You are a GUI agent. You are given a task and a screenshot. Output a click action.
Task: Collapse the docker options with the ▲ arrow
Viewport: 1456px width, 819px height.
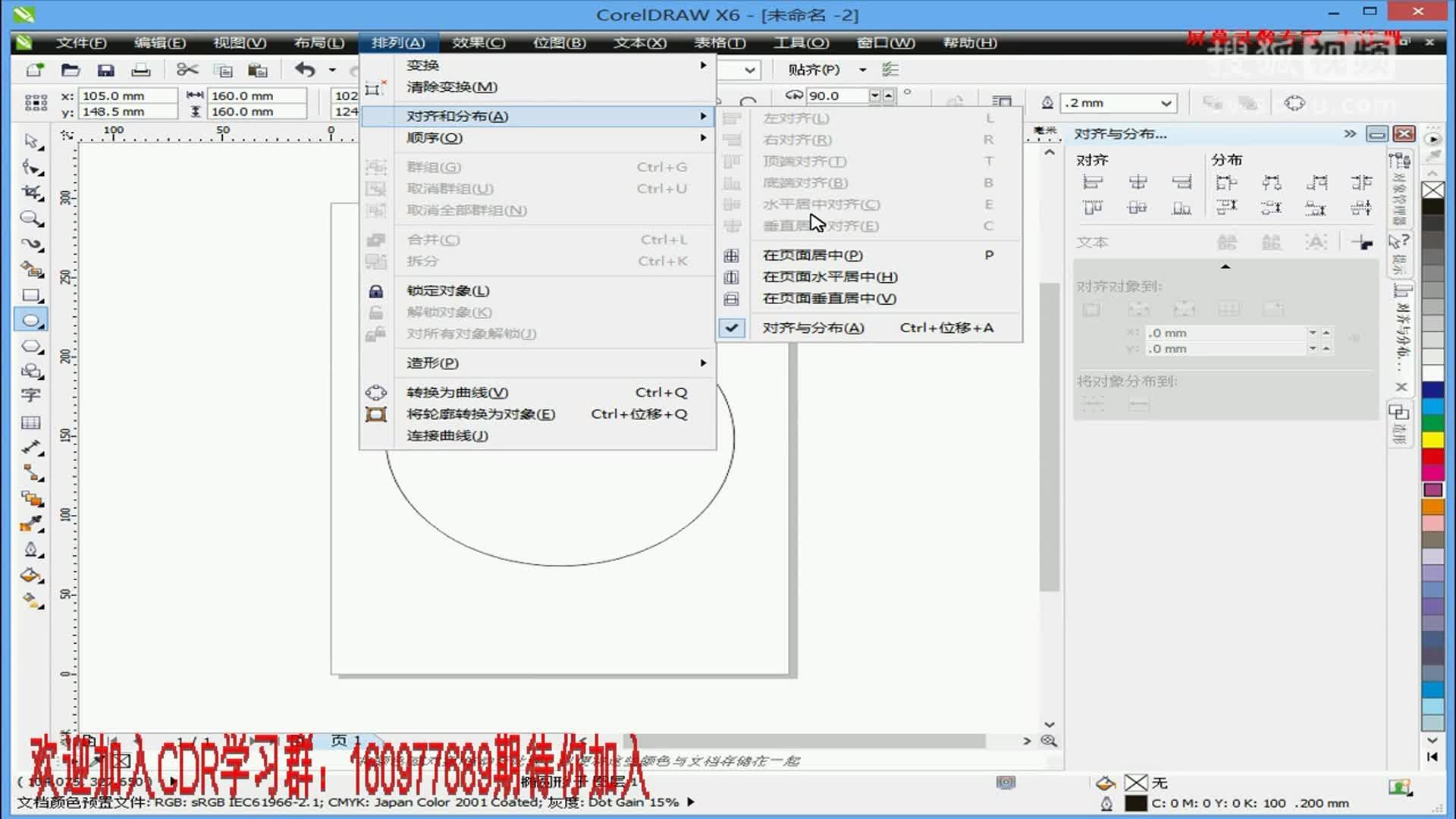pos(1226,266)
